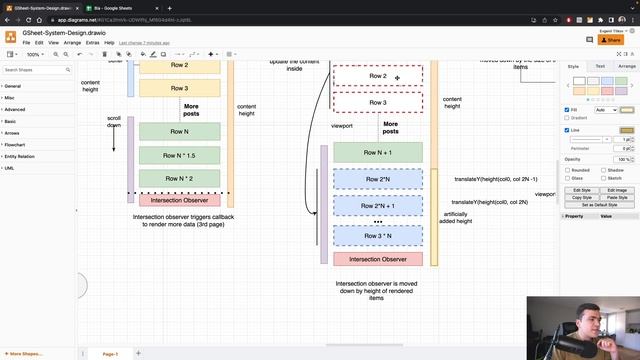The image size is (640, 360).
Task: Open the waypoints style dropdown
Action: click(x=194, y=54)
